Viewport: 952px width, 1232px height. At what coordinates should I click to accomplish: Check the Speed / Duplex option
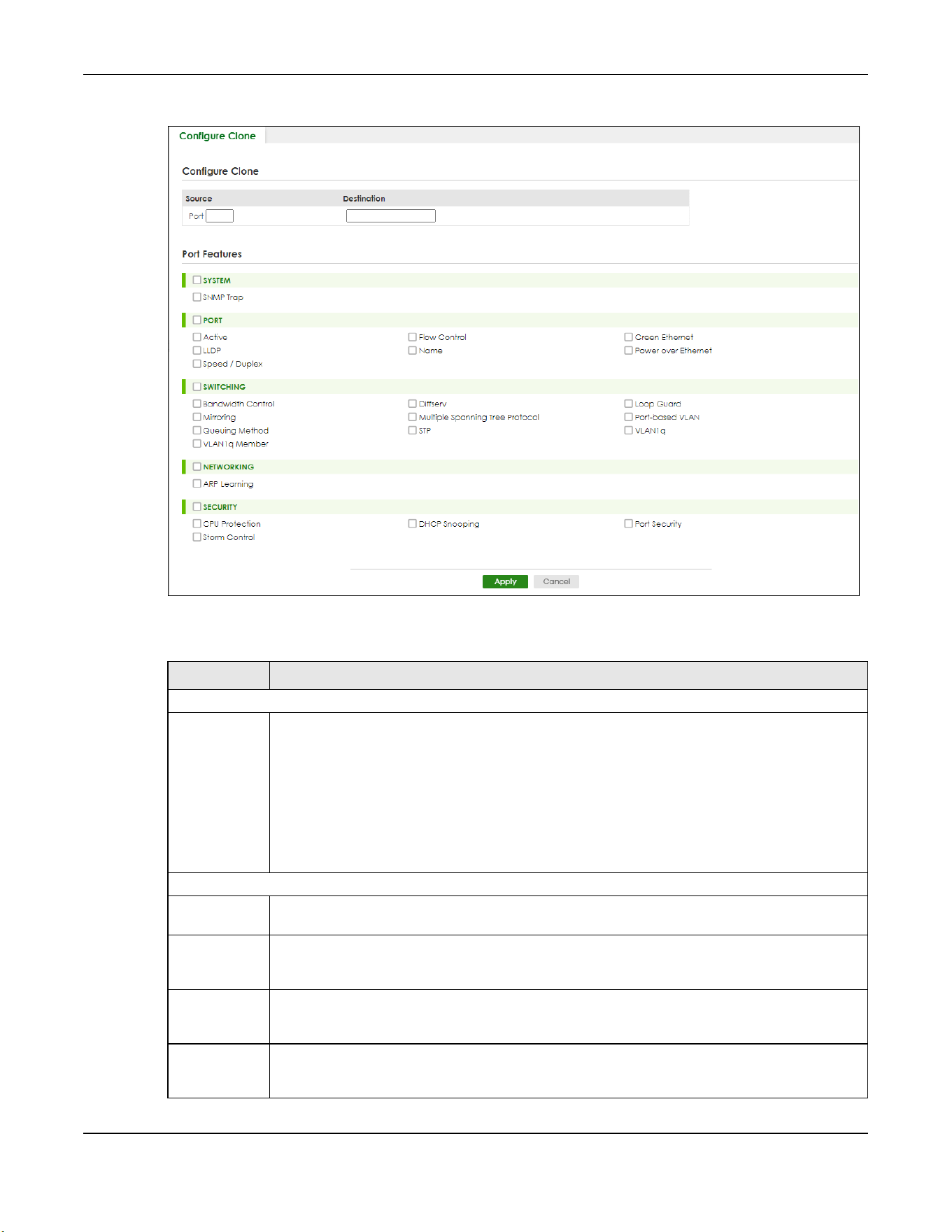tap(197, 364)
